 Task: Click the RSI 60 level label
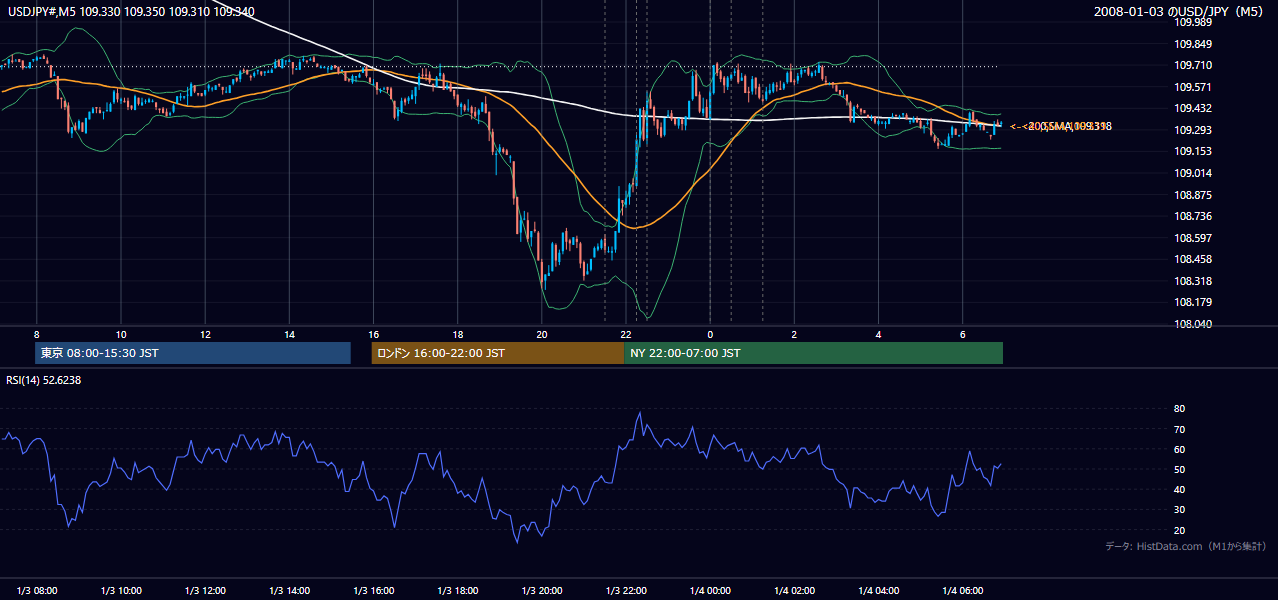(x=1180, y=449)
